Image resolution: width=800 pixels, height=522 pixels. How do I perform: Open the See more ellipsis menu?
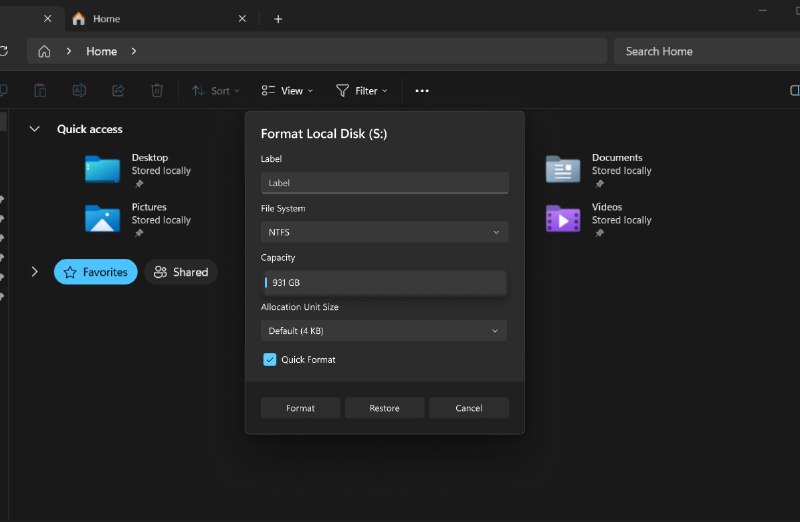[x=422, y=91]
